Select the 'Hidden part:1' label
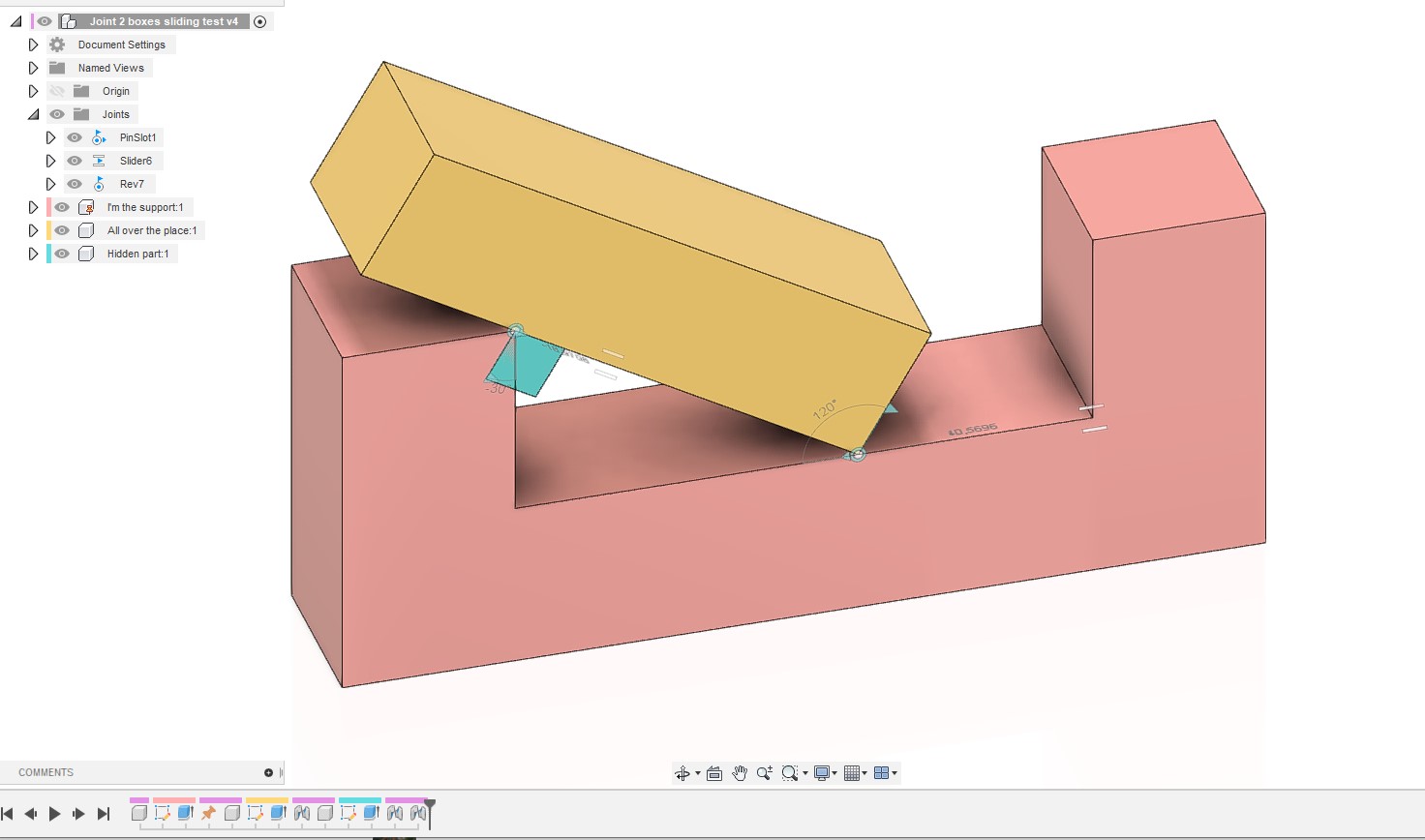This screenshot has width=1425, height=840. [x=137, y=254]
